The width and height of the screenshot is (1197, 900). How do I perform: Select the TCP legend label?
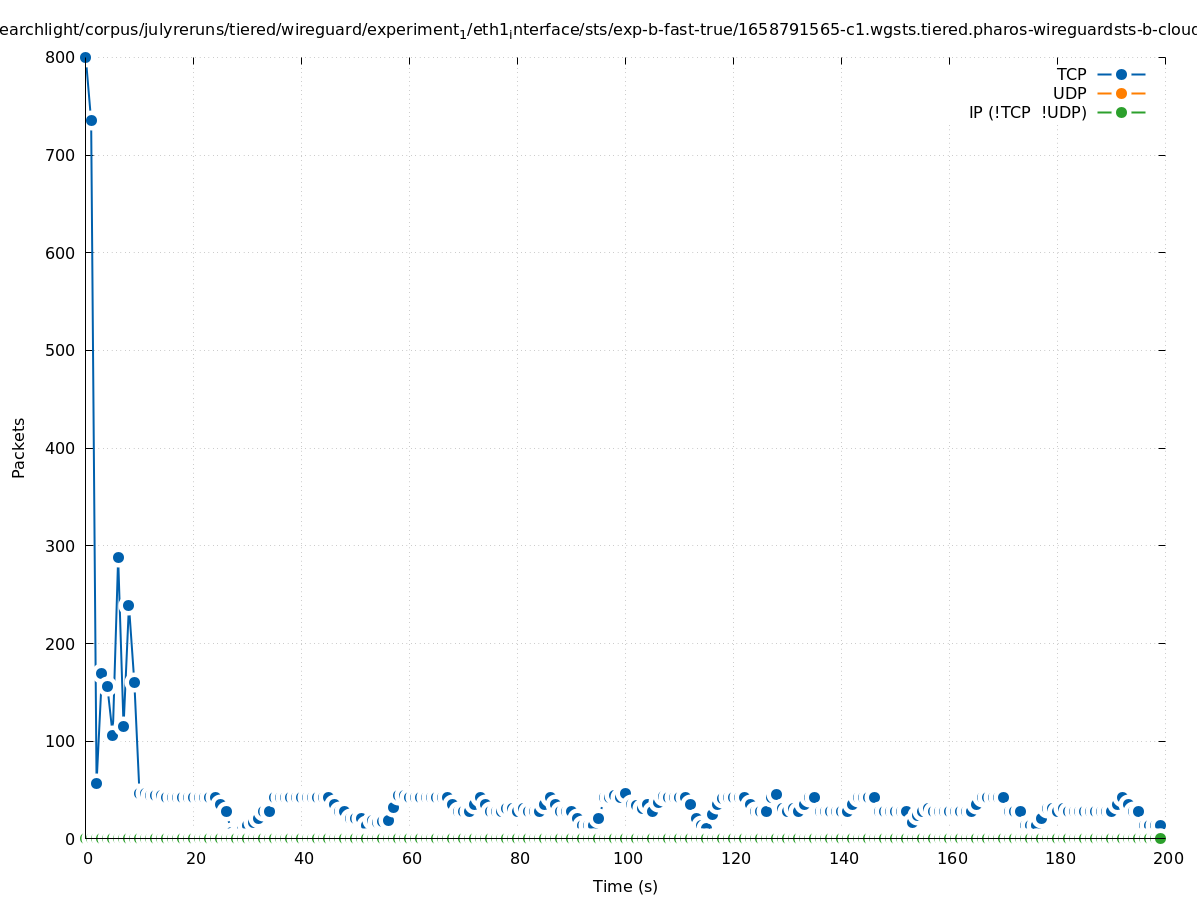(x=1071, y=74)
